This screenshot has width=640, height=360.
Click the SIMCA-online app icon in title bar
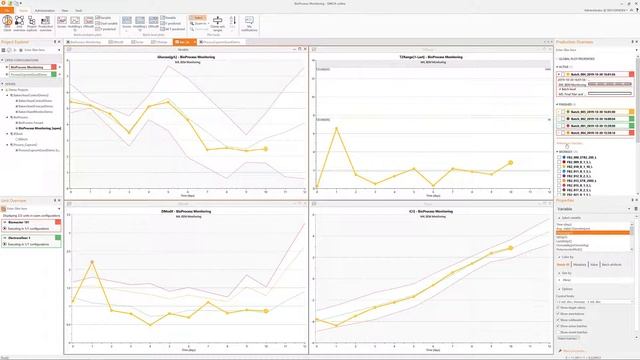click(3, 3)
